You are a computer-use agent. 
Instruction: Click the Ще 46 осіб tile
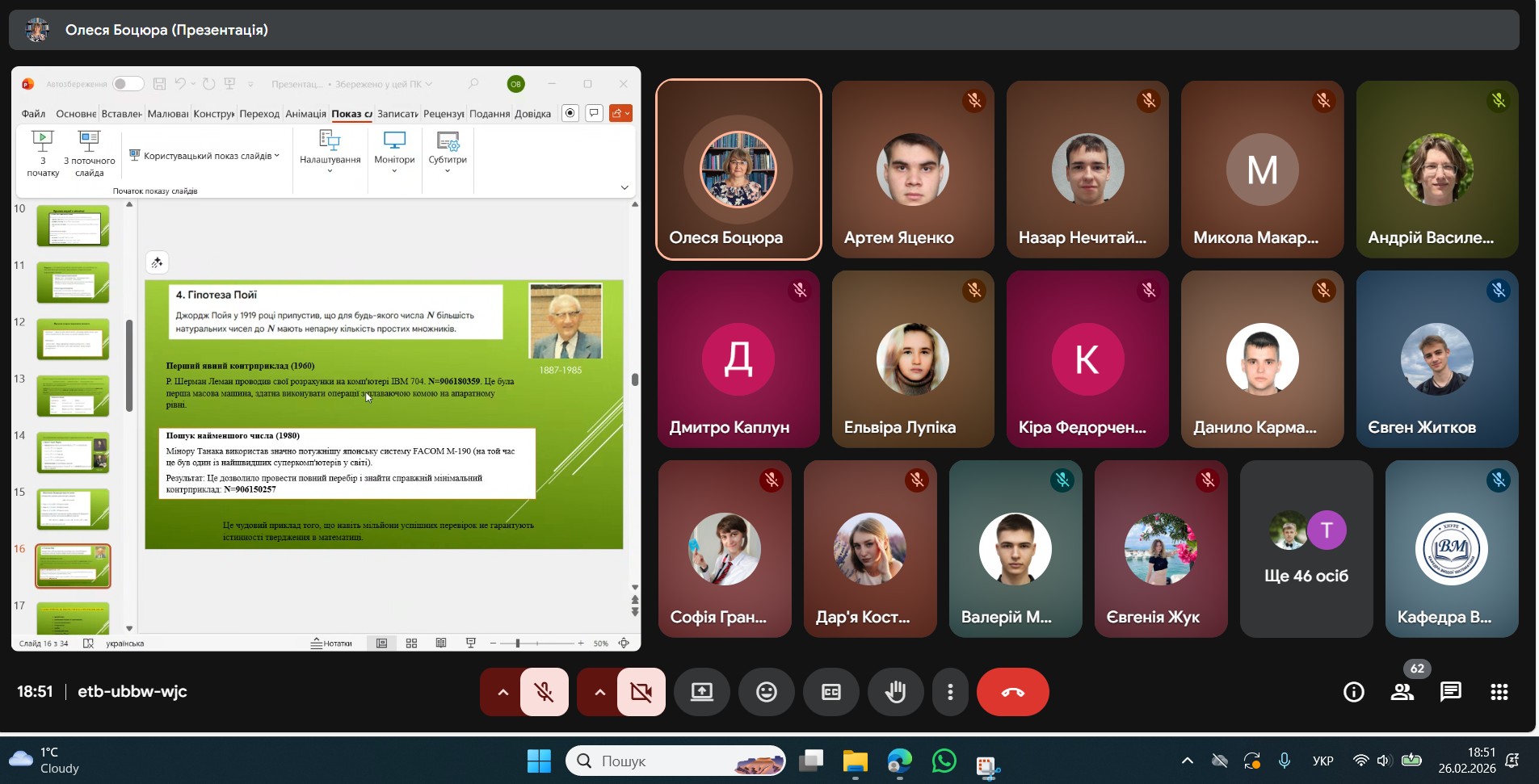coord(1306,549)
